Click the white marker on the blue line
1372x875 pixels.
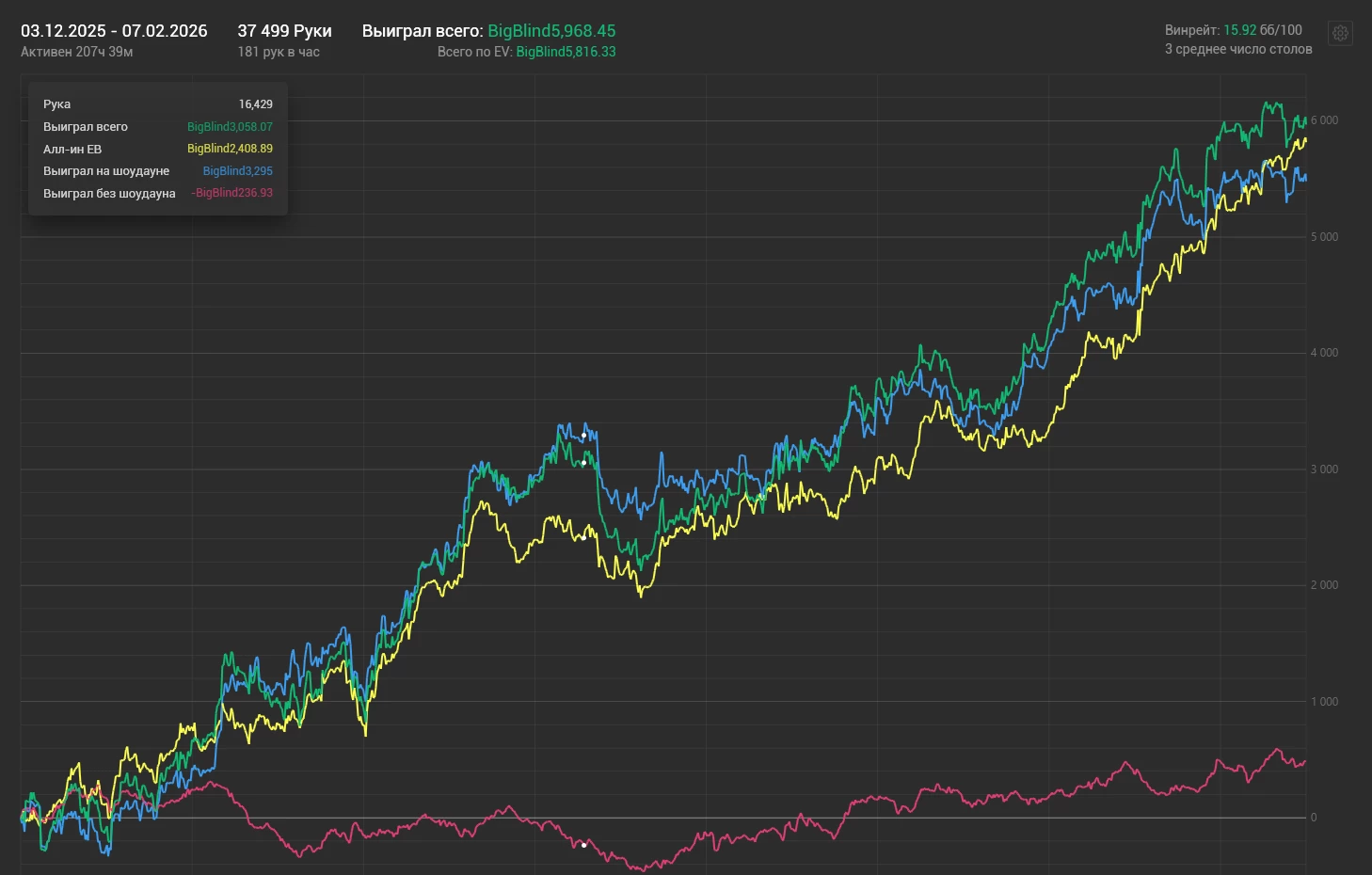[x=583, y=436]
